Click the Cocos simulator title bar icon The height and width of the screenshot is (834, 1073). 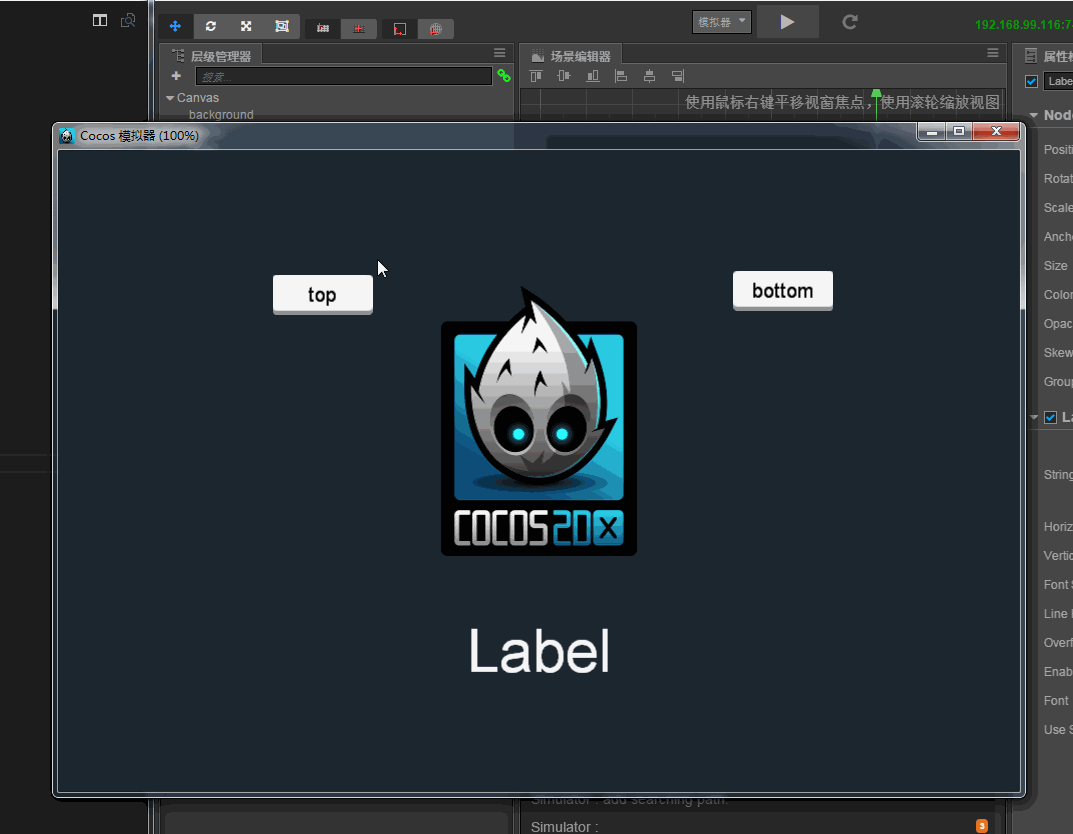coord(66,135)
